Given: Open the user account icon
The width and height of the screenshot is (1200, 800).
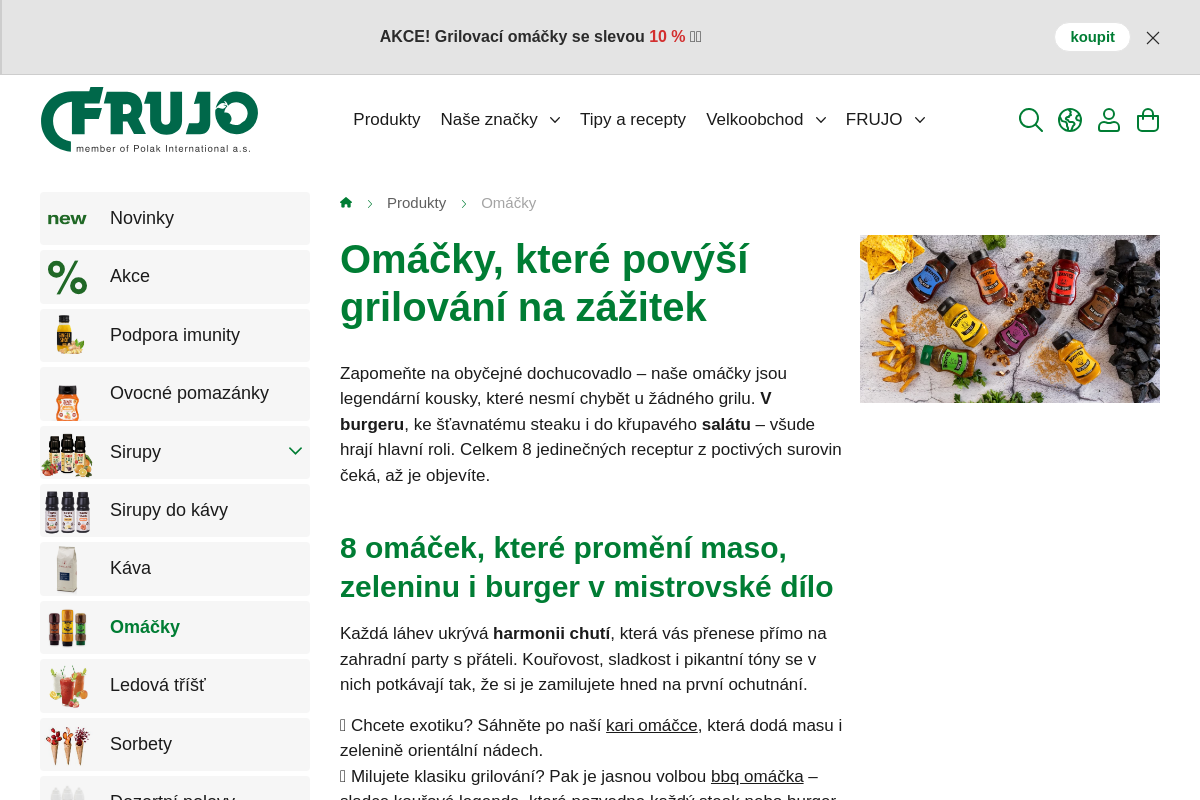Looking at the screenshot, I should (x=1109, y=120).
